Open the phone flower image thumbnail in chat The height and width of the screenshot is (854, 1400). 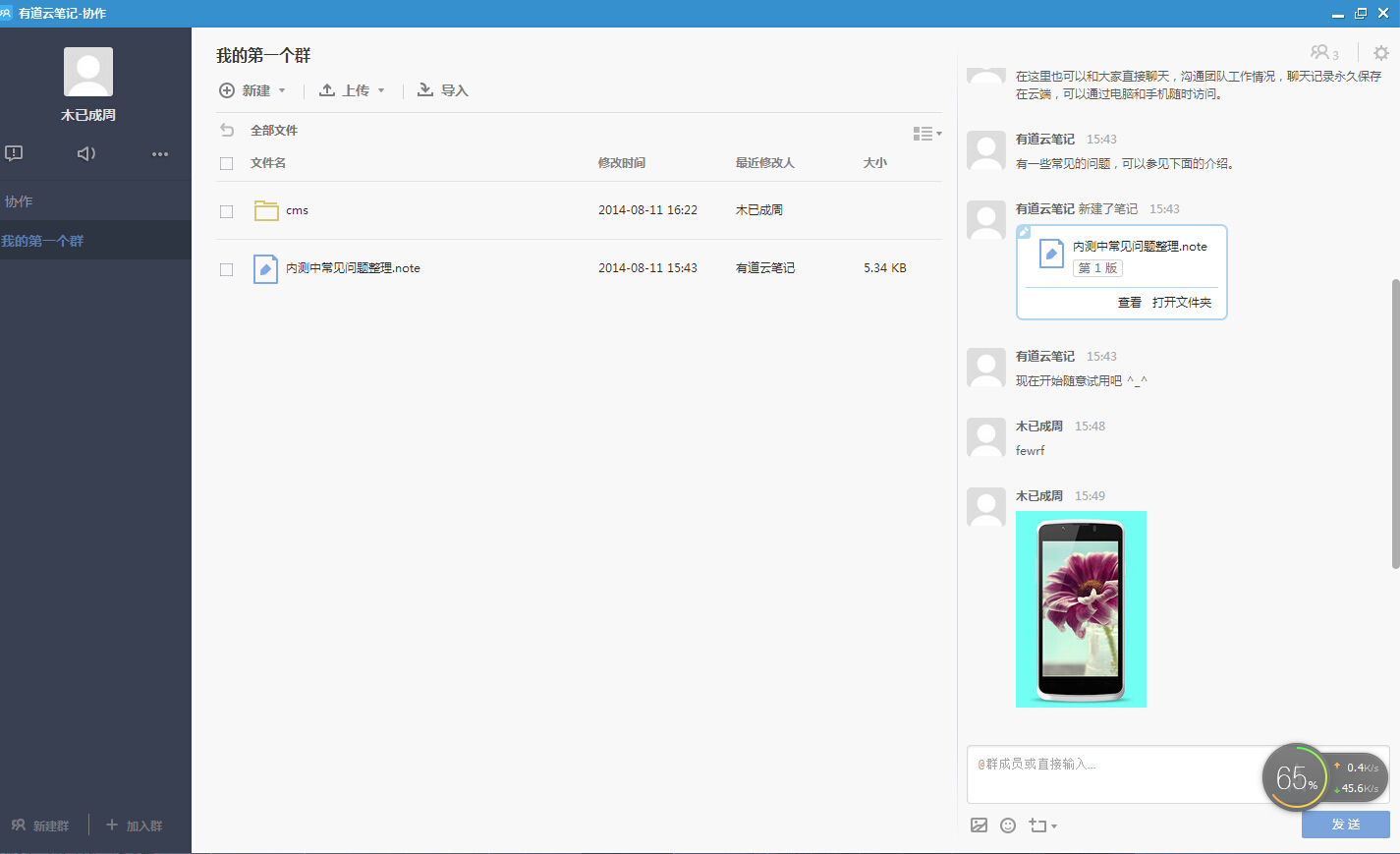click(x=1081, y=609)
